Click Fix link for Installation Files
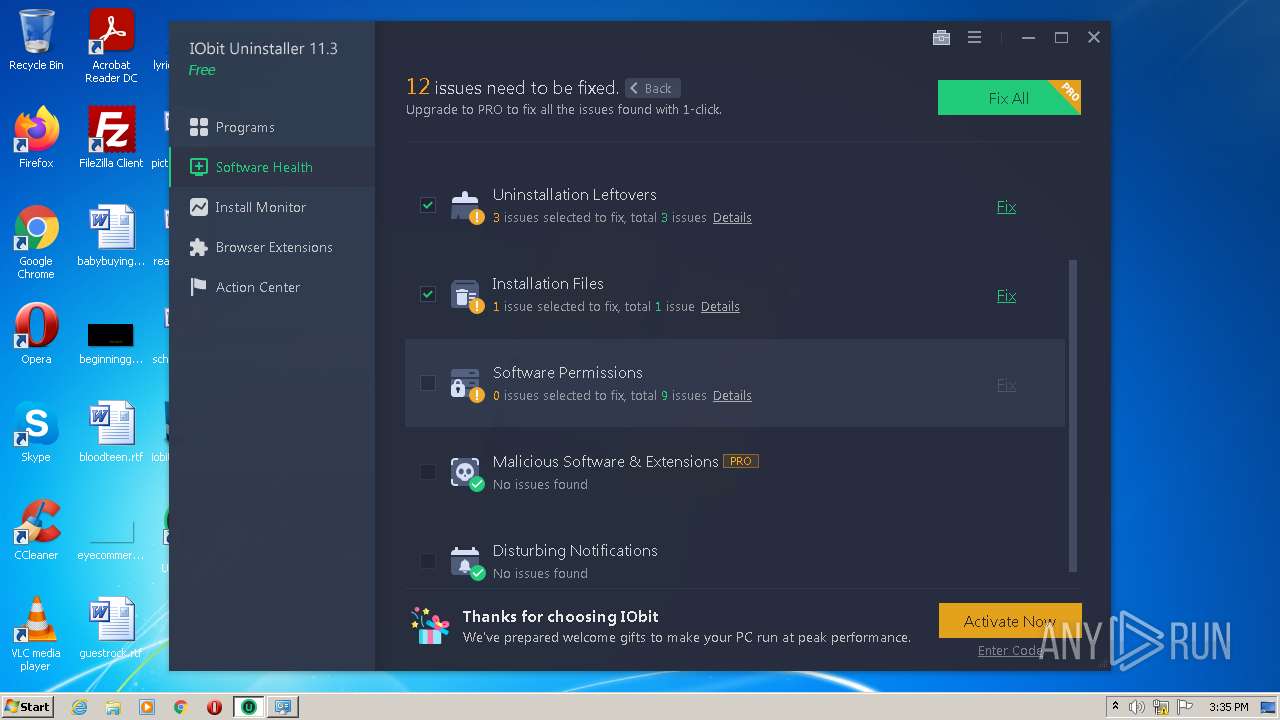1280x720 pixels. point(1006,296)
